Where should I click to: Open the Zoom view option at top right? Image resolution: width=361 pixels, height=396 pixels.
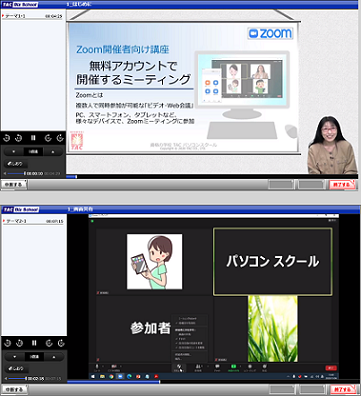tap(332, 220)
